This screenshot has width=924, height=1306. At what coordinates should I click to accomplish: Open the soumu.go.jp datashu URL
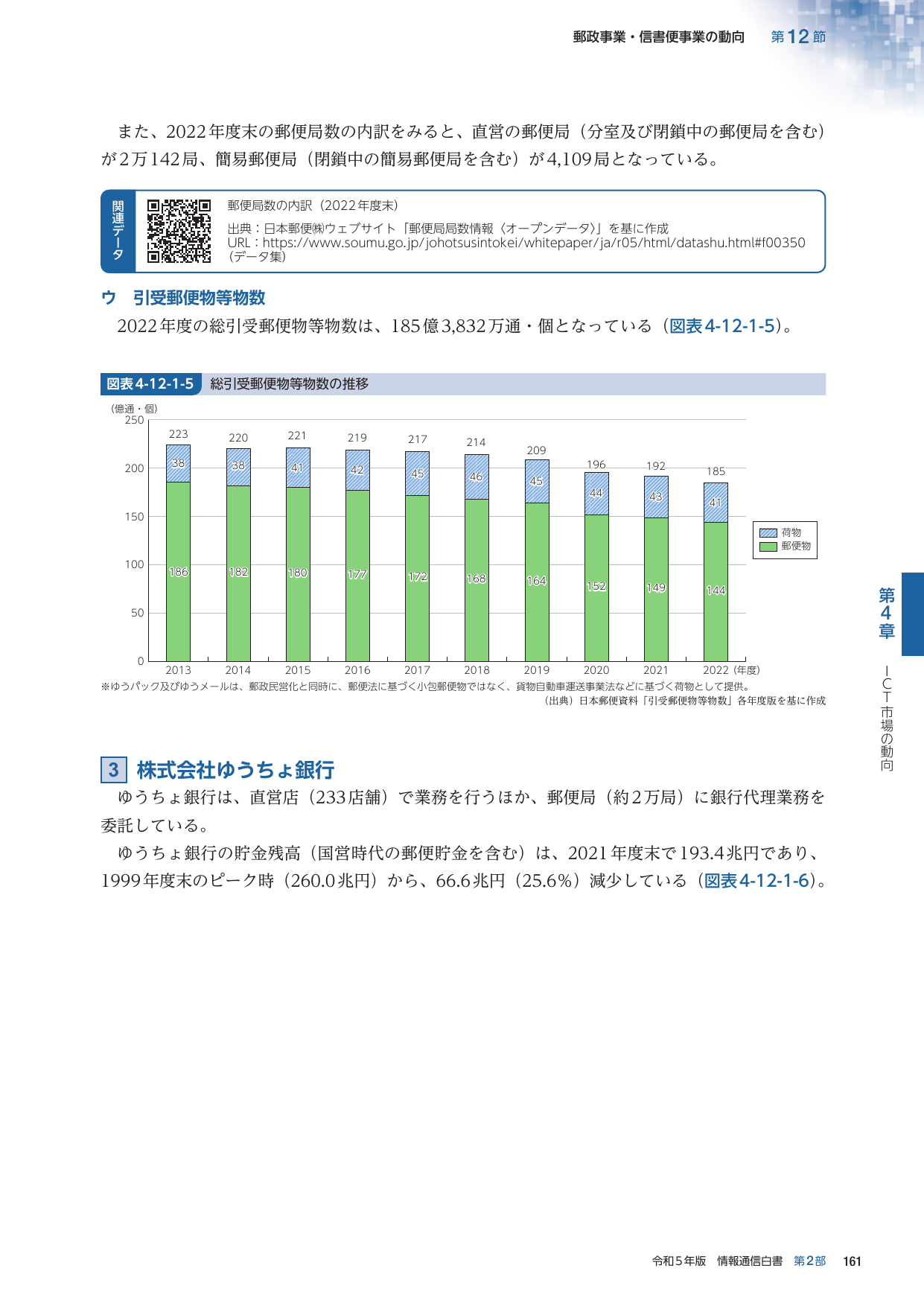(534, 243)
